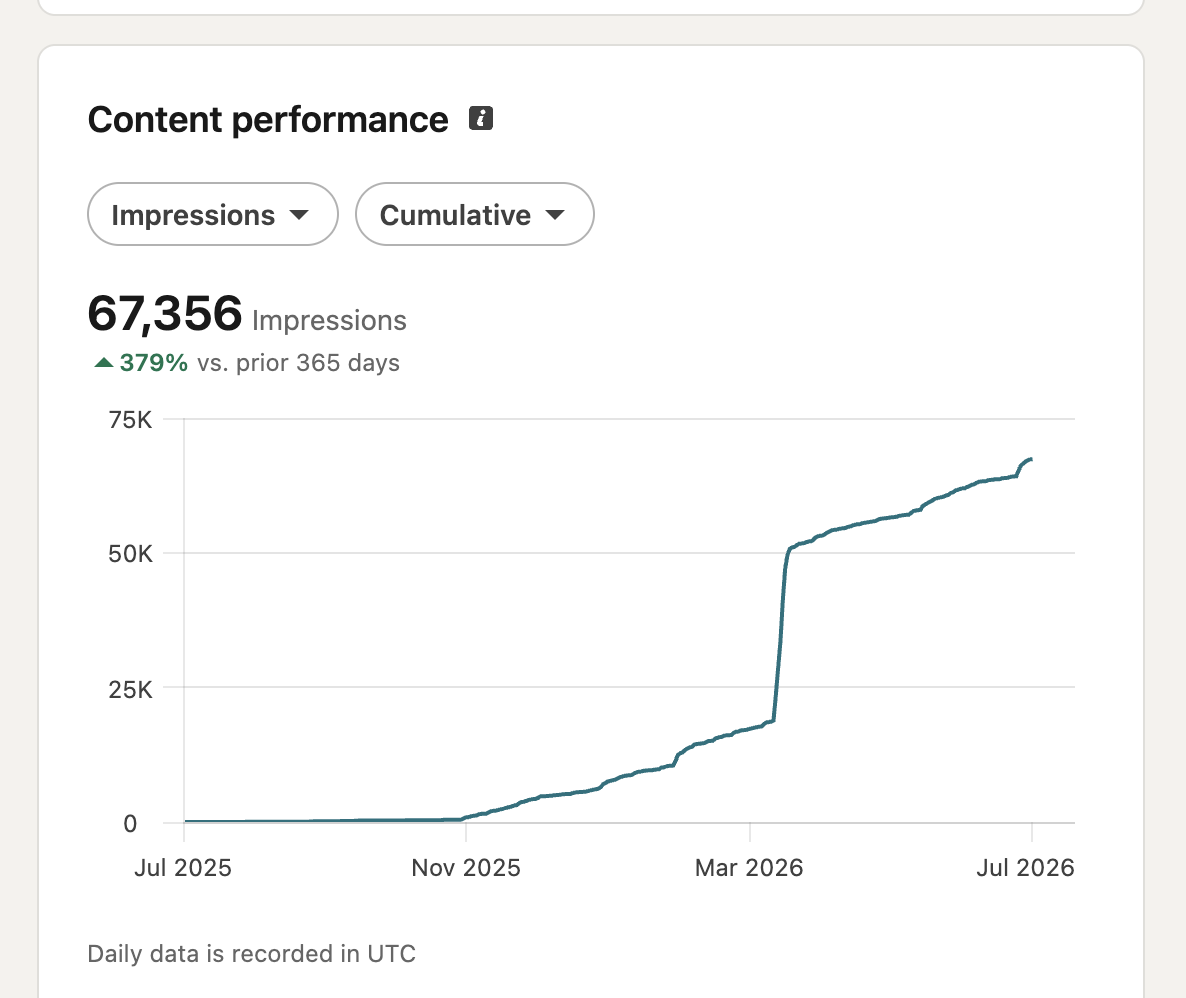Click the 50K y-axis label

(x=130, y=554)
